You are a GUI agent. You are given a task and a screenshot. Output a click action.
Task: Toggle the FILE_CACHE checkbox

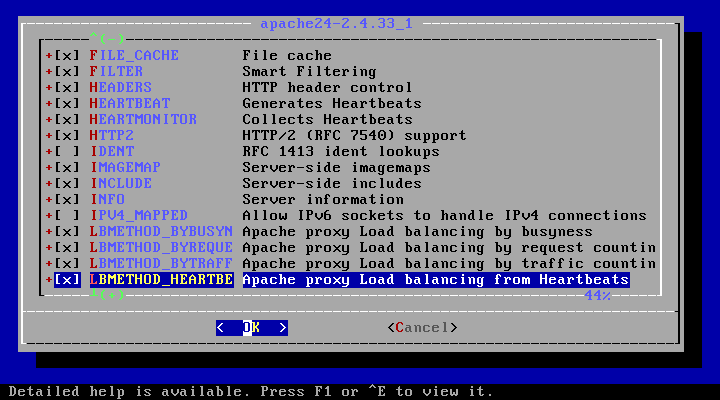(x=67, y=56)
